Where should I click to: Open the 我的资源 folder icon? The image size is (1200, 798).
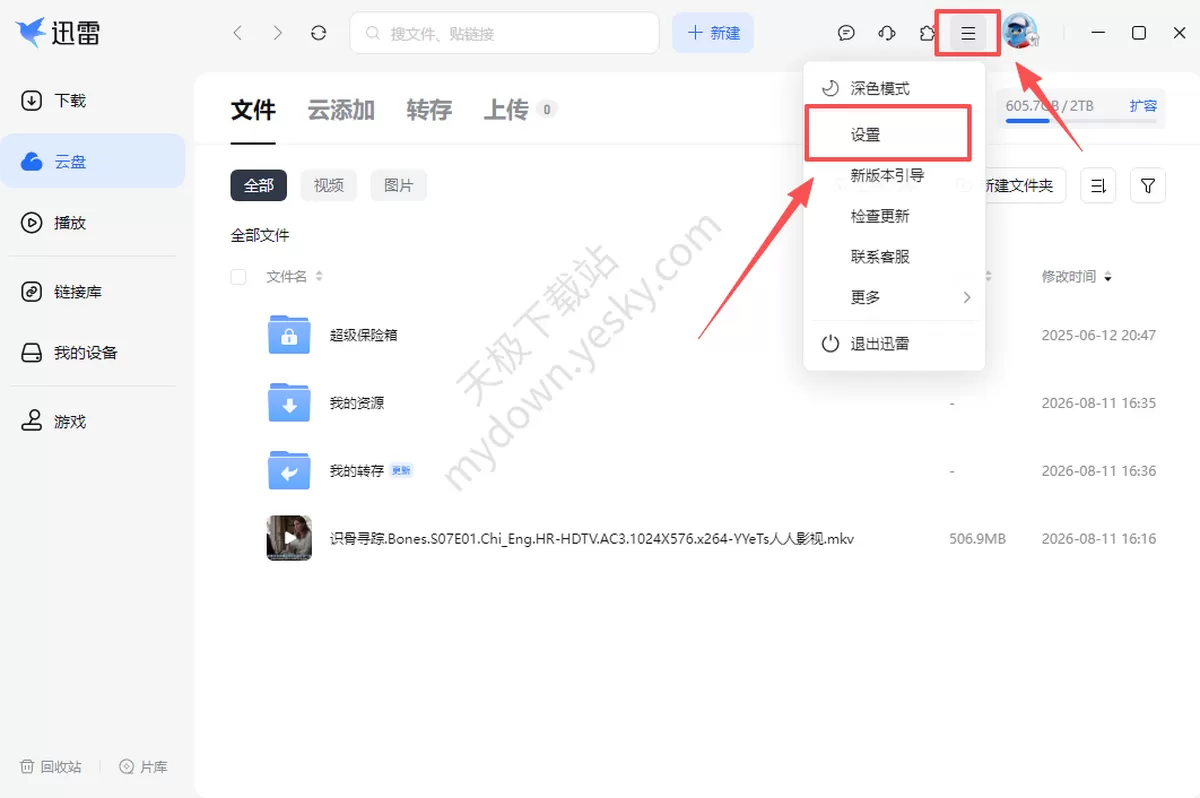click(x=289, y=403)
